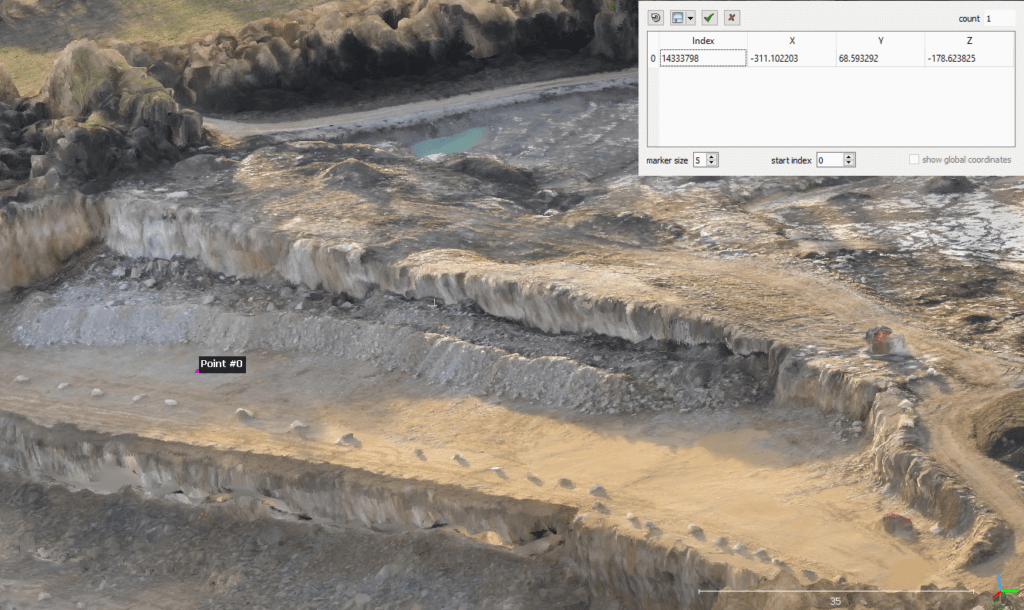Export the picked points list

[676, 16]
